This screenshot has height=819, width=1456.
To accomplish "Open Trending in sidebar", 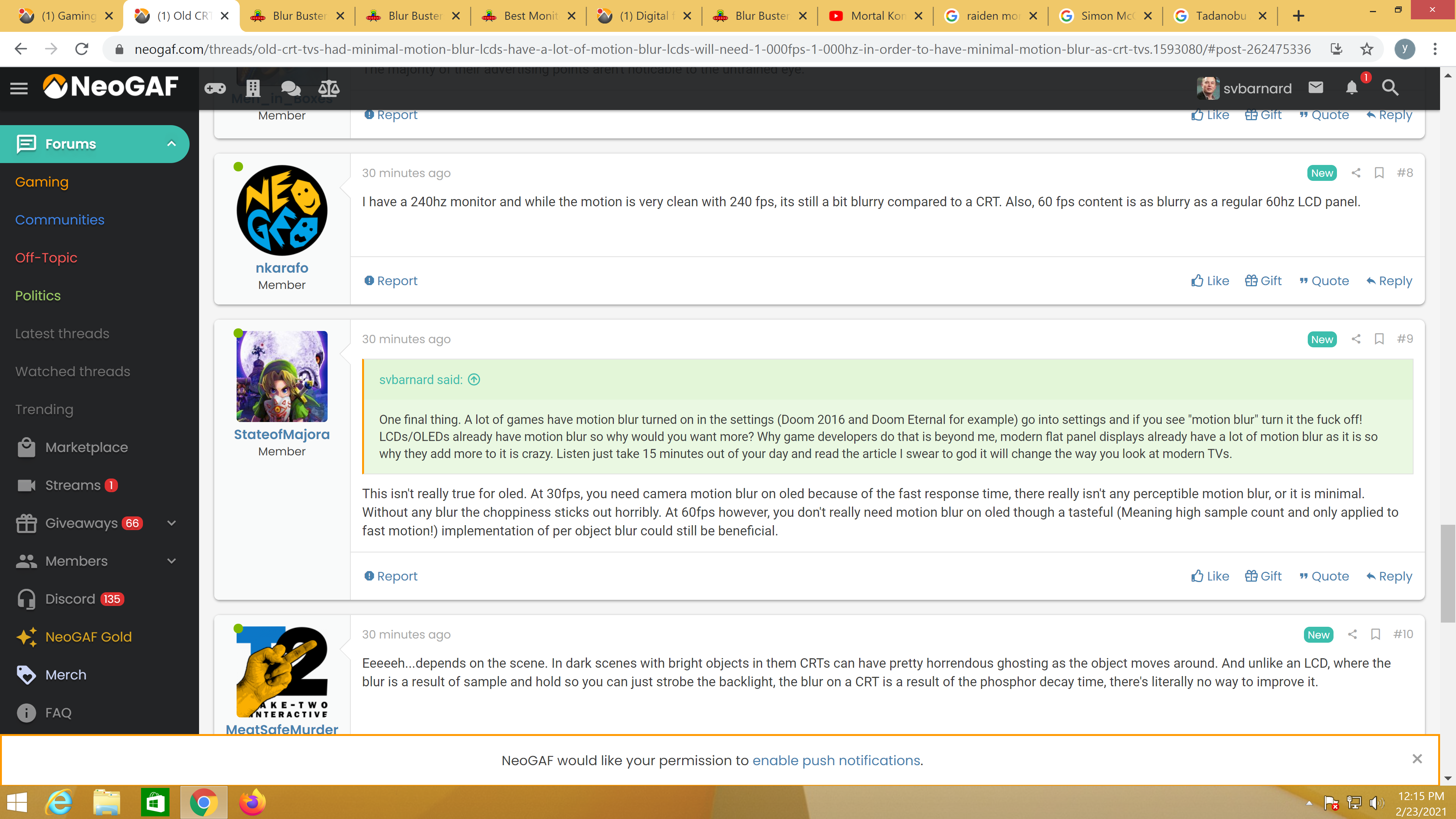I will point(44,409).
